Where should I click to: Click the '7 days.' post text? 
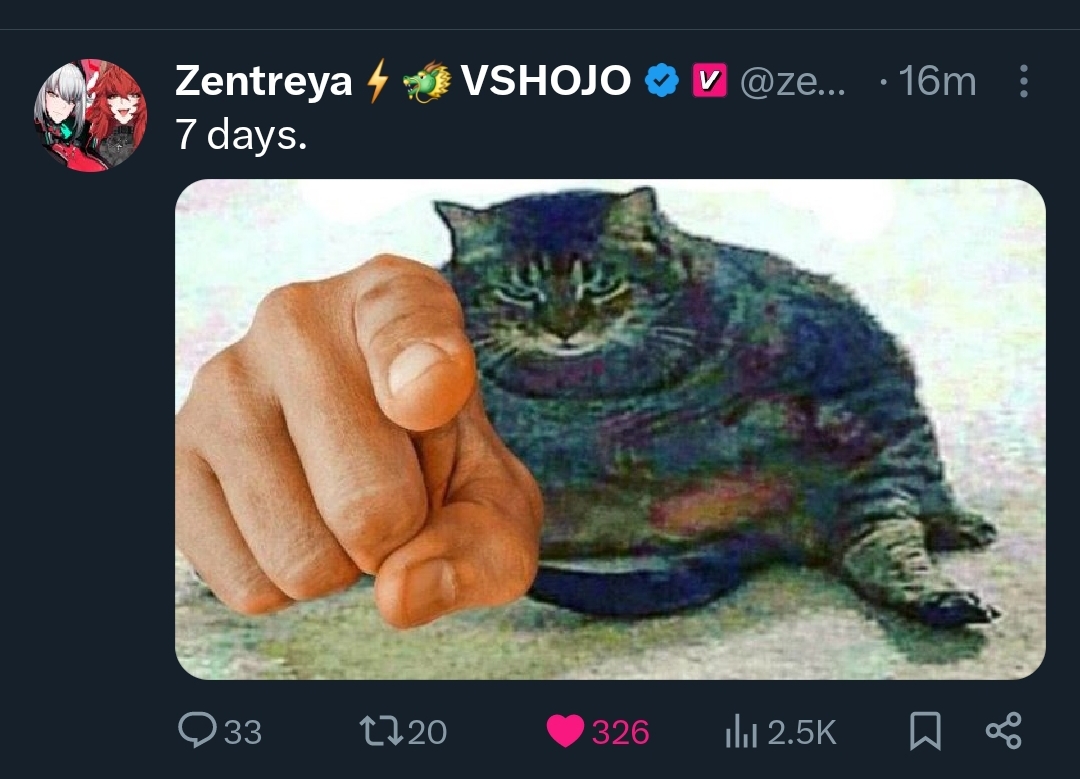[241, 134]
